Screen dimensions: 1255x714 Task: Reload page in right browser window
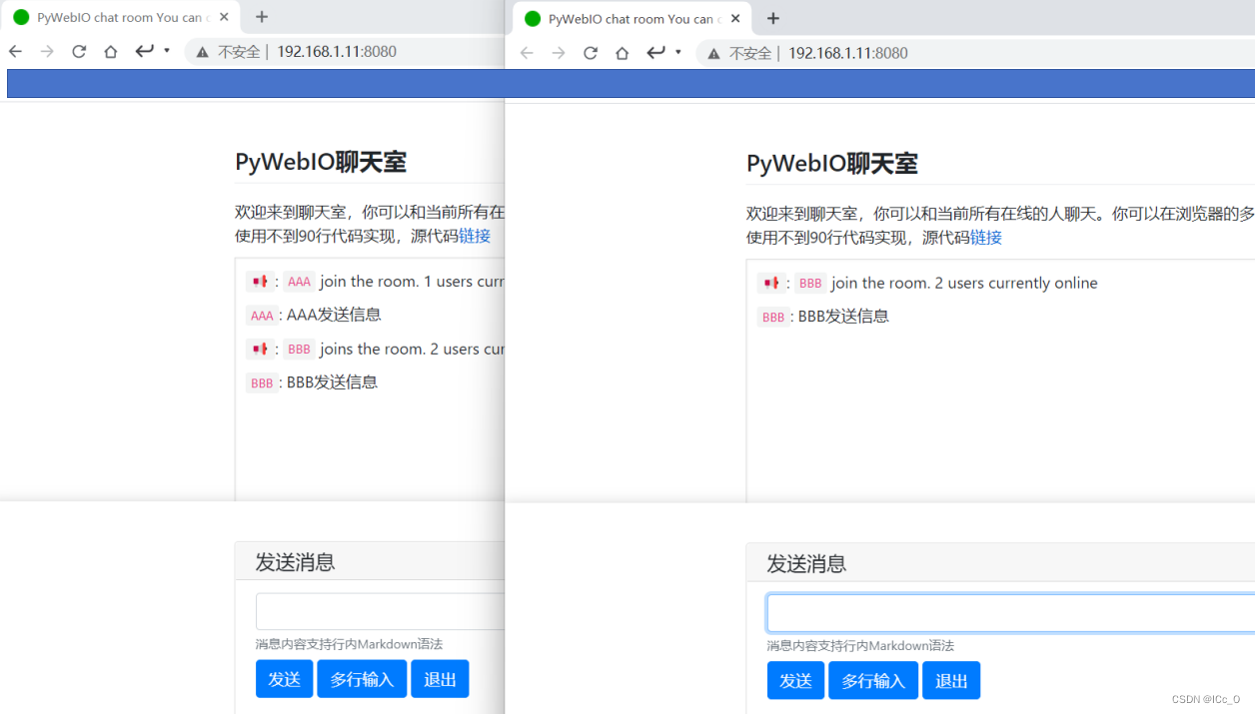coord(591,53)
